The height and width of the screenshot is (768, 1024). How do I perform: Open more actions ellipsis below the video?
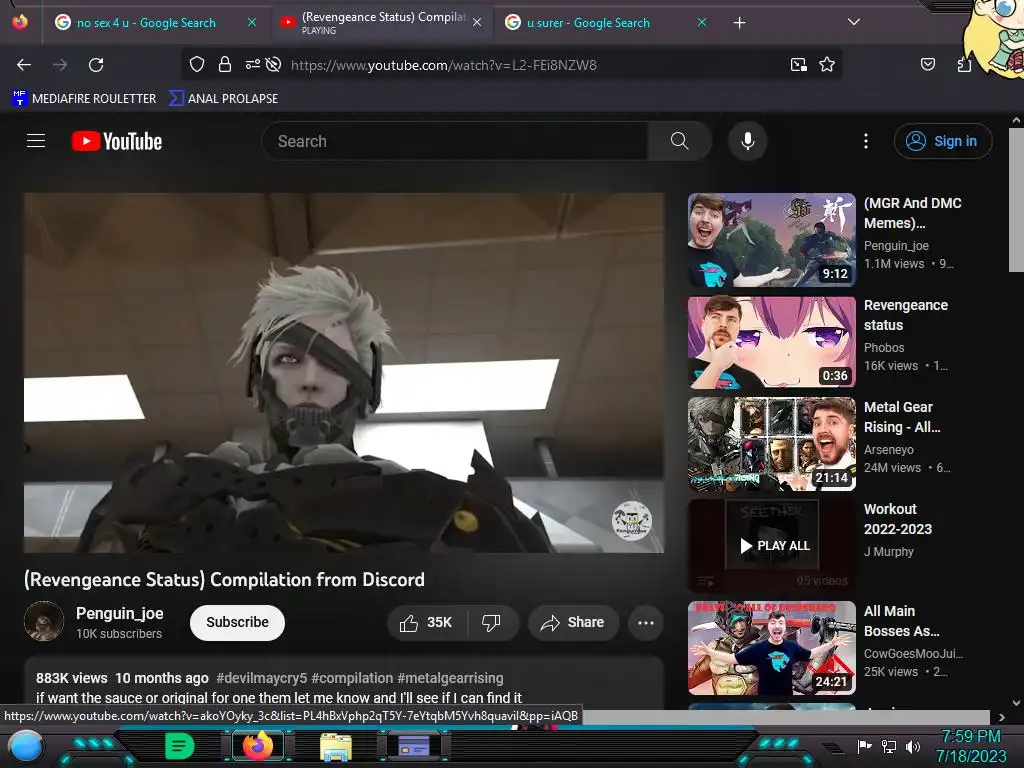(645, 622)
